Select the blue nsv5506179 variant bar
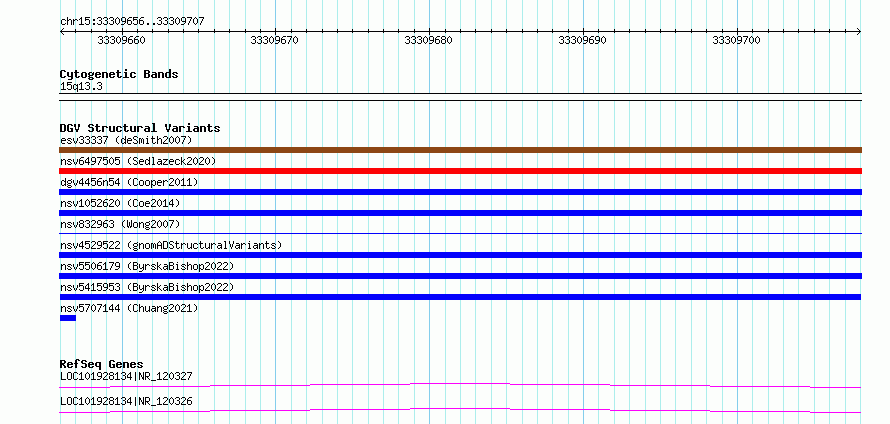 [460, 276]
